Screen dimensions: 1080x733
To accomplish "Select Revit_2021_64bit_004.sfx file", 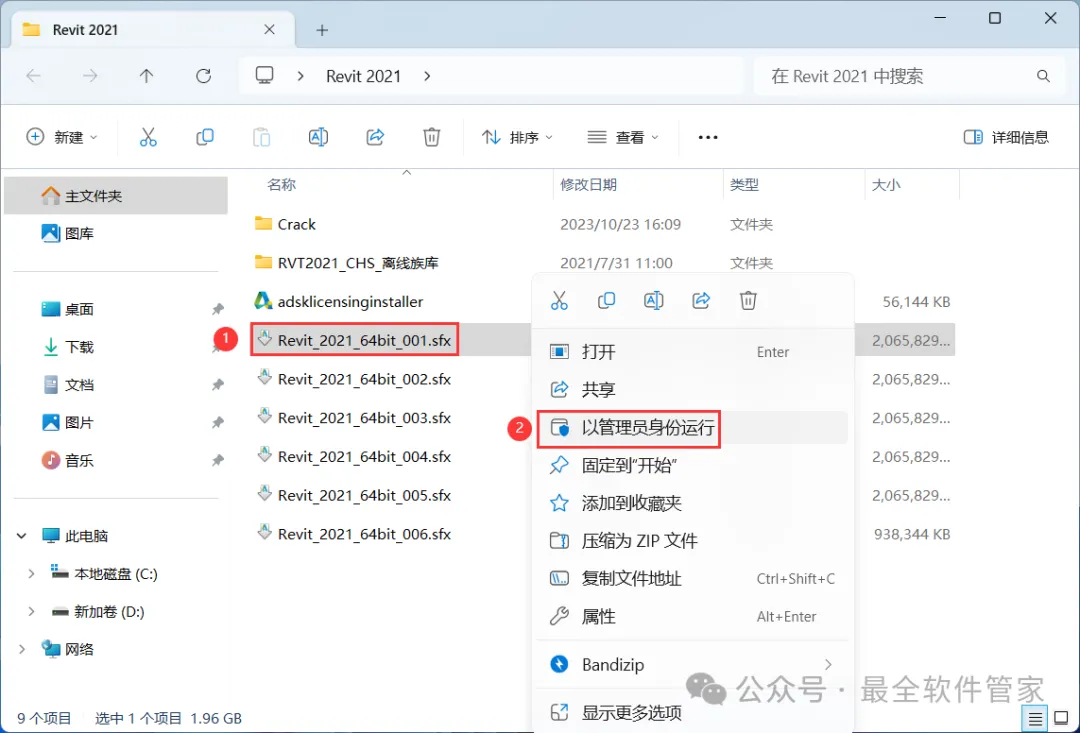I will [354, 457].
